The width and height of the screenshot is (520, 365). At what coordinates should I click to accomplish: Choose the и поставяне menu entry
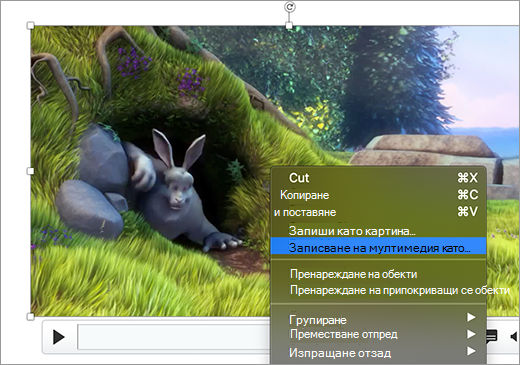(378, 212)
